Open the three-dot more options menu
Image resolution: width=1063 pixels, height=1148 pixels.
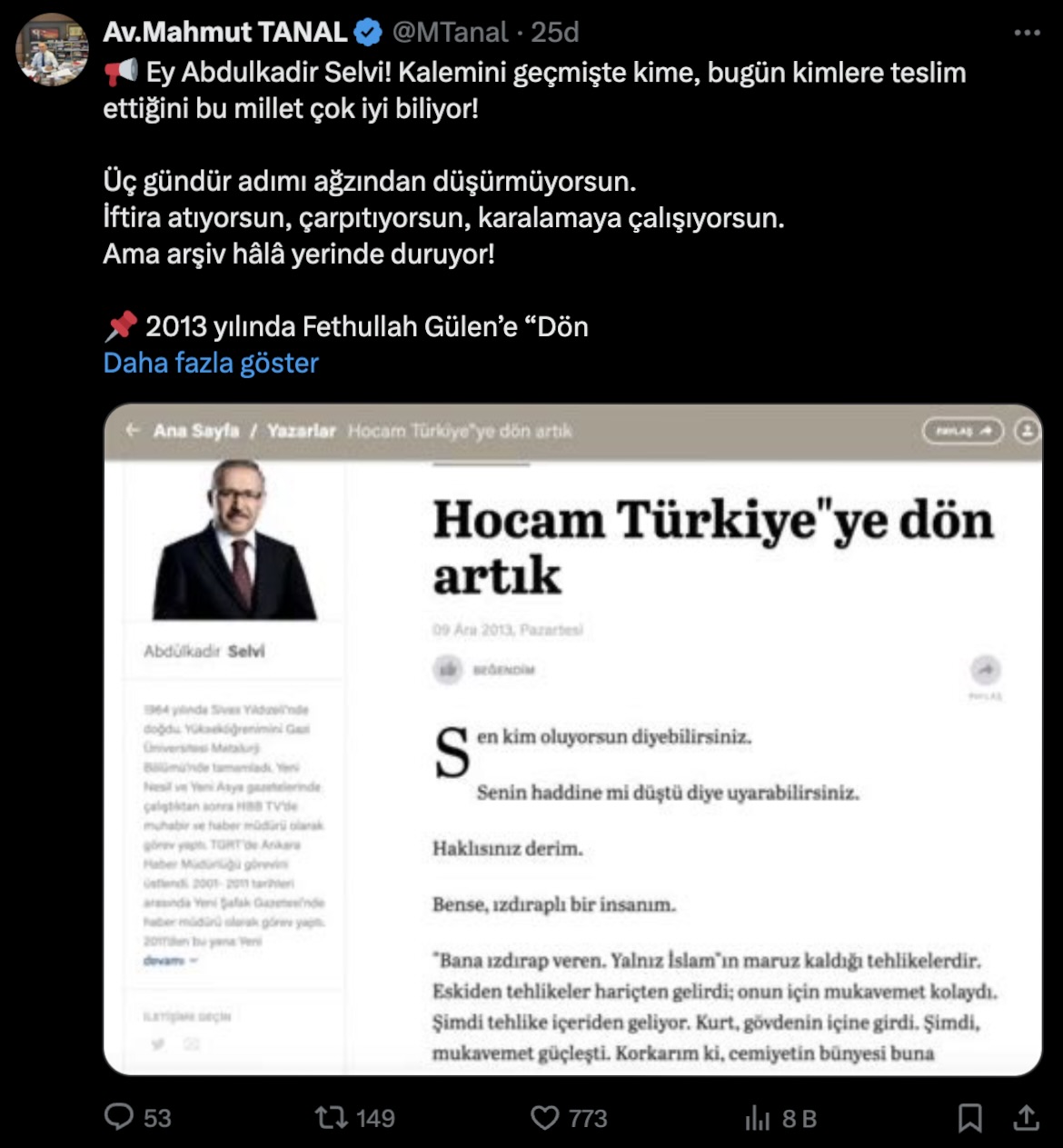click(1027, 33)
